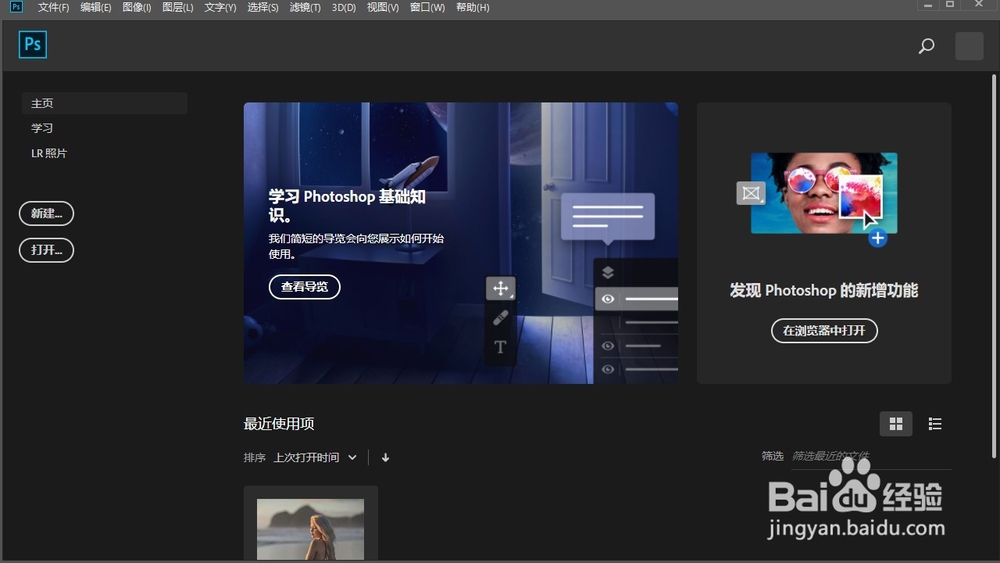Open the 文件(F) menu
This screenshot has height=563, width=1000.
tap(53, 8)
